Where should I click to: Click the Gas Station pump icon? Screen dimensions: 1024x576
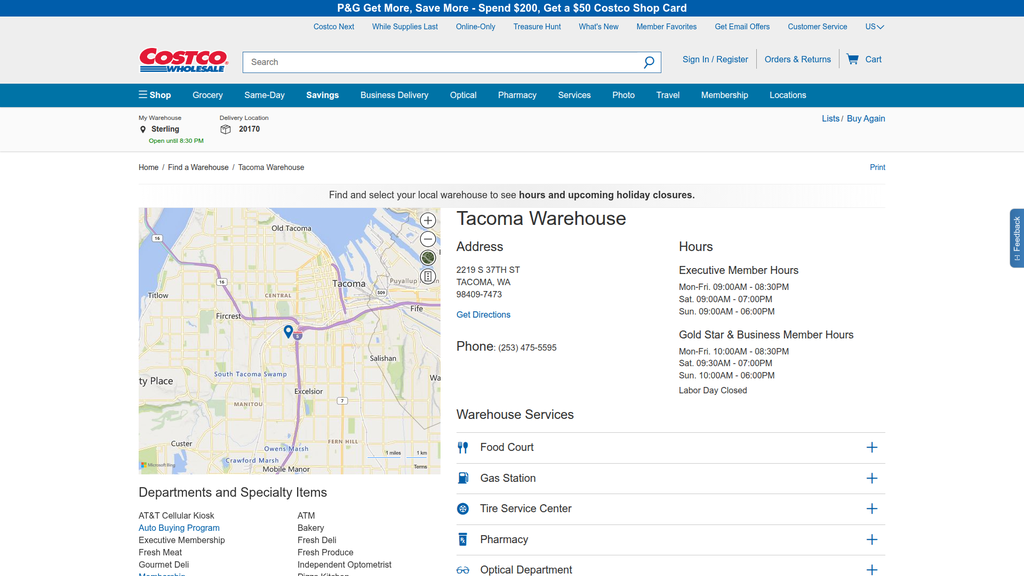tap(463, 478)
